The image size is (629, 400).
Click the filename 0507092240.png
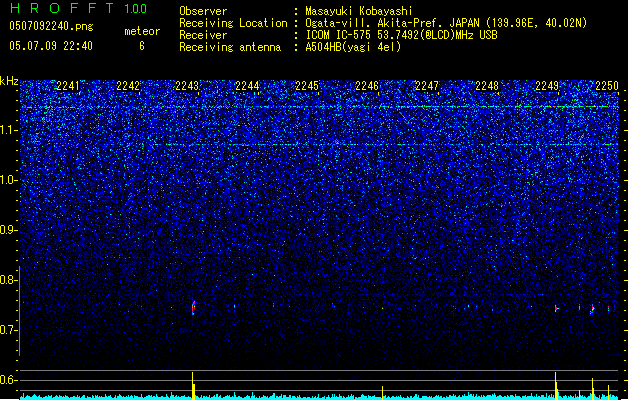[x=51, y=26]
